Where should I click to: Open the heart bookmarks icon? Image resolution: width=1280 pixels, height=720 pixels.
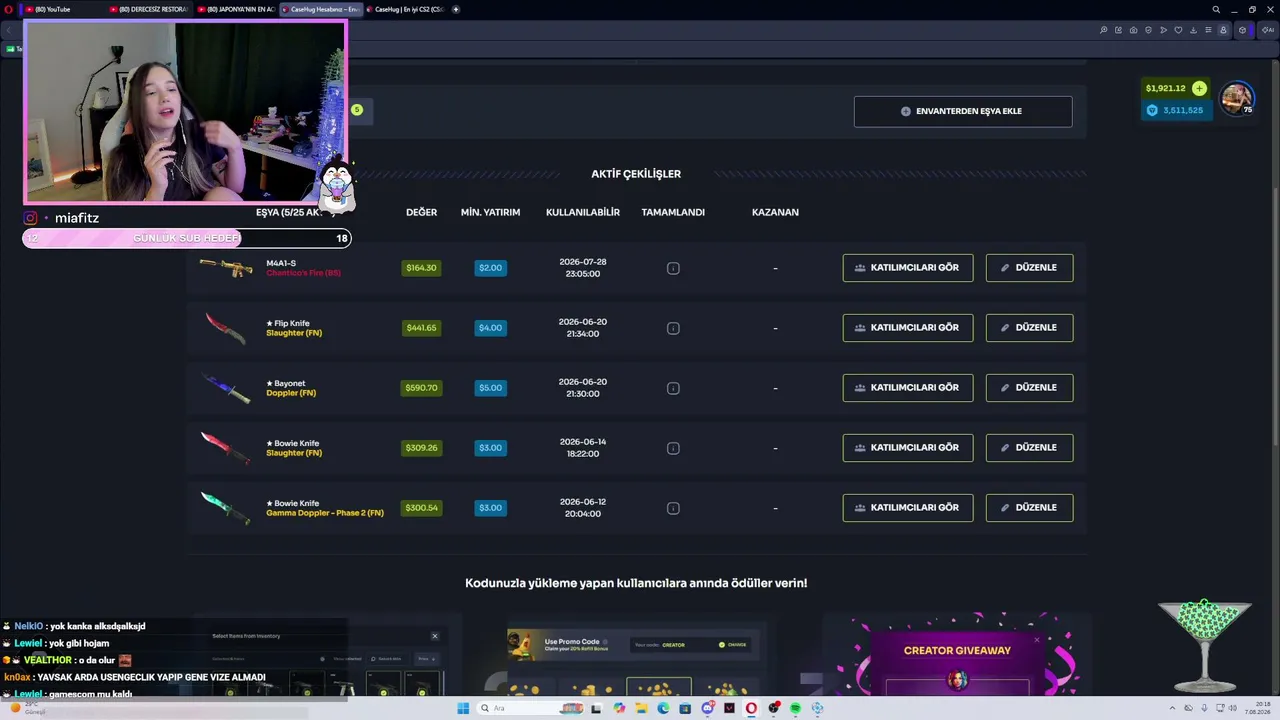tap(1178, 30)
